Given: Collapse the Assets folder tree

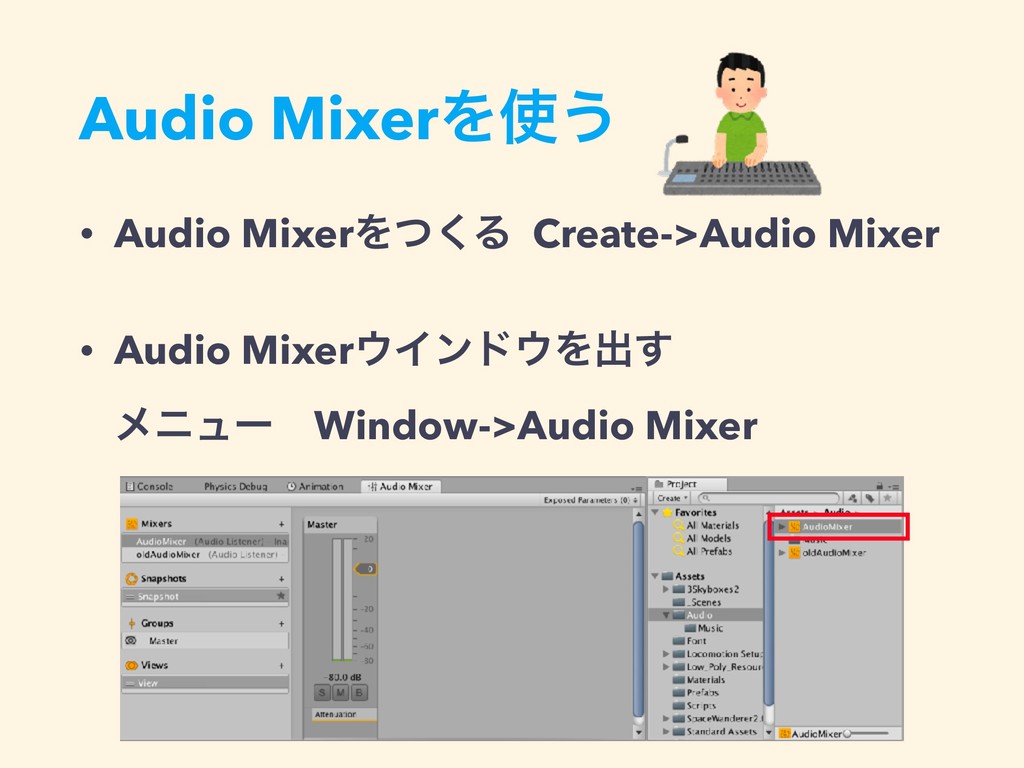Looking at the screenshot, I should pyautogui.click(x=656, y=576).
